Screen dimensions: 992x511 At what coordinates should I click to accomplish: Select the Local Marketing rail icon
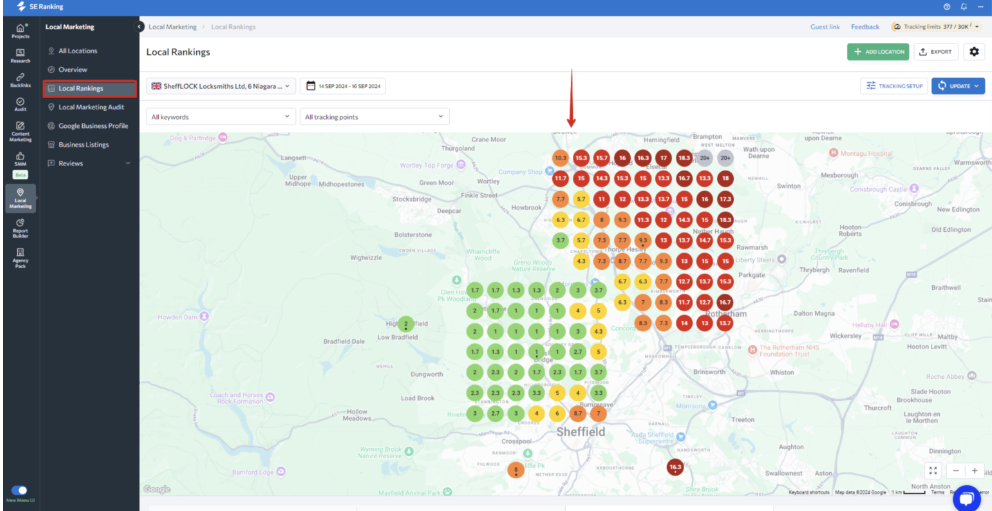pos(20,197)
